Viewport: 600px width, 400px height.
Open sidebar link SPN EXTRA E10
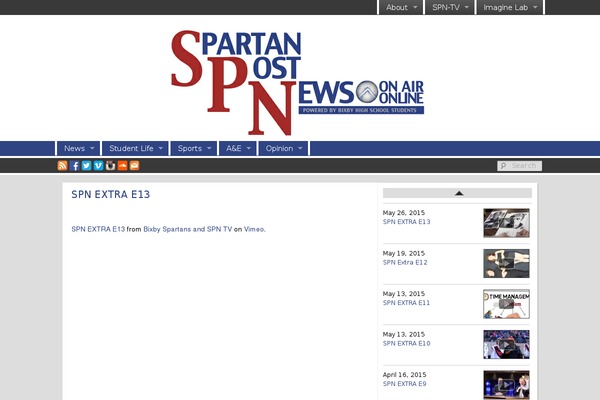click(x=406, y=343)
